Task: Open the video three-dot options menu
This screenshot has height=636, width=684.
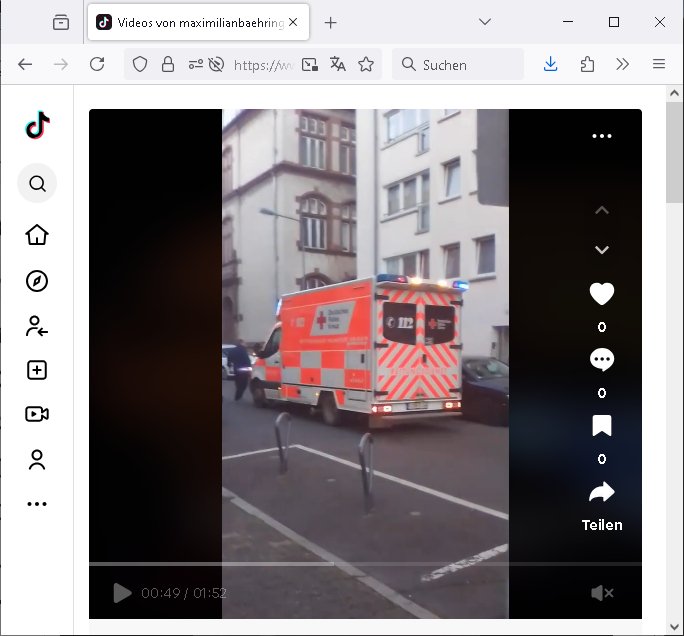Action: [601, 136]
